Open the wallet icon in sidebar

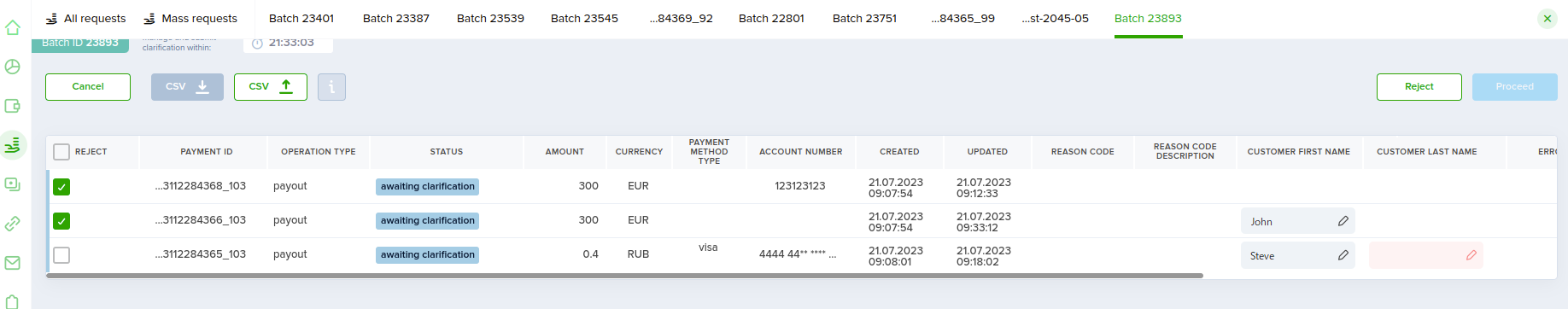(x=13, y=106)
